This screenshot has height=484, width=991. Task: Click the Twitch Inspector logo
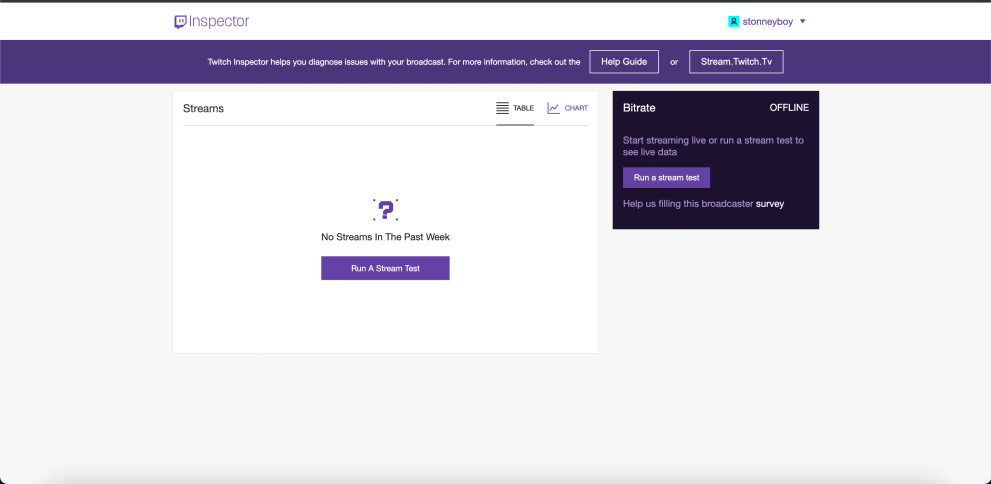[x=212, y=21]
